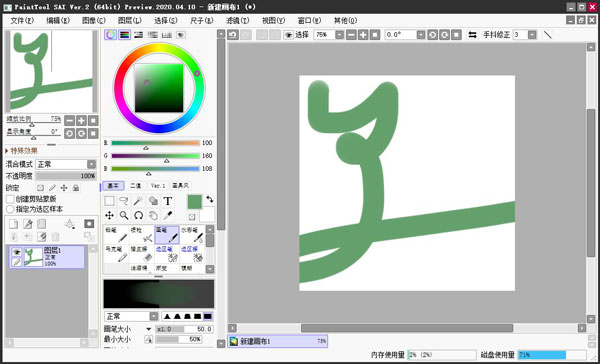Screen dimensions: 600x364
Task: Choose the 选区擦 selection eraser
Action: [x=192, y=254]
